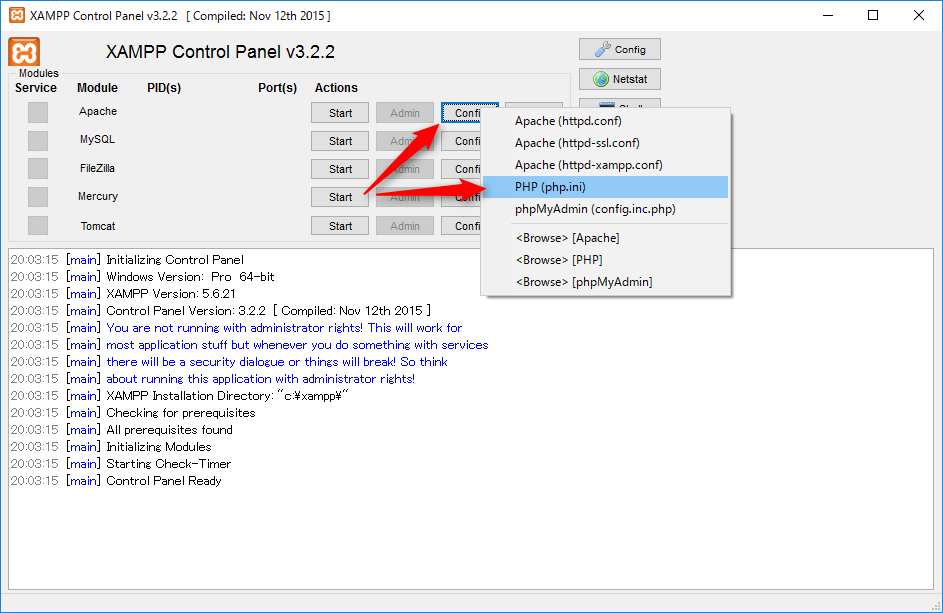Toggle FileZilla service install checkbox

38,169
